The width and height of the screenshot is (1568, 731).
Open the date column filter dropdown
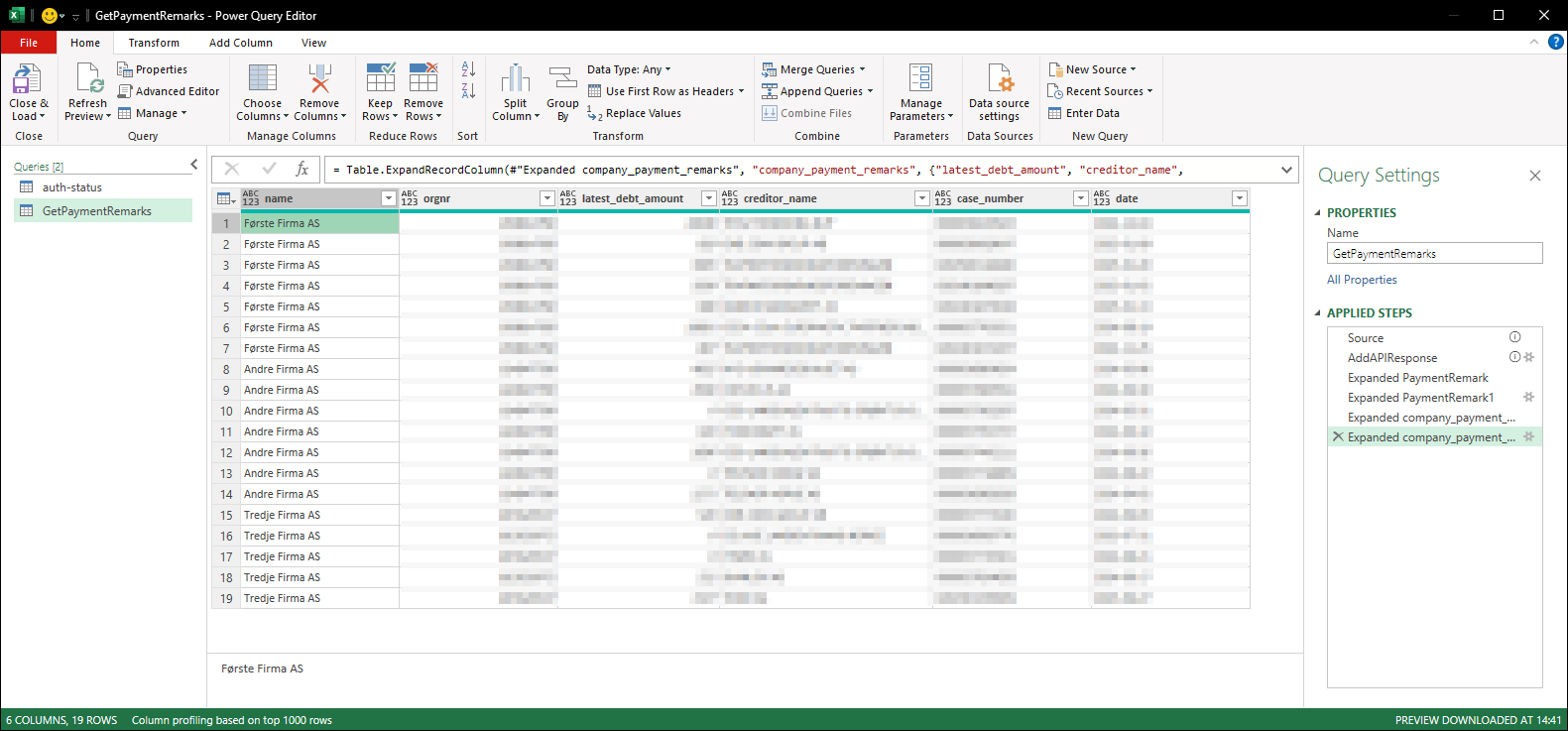(x=1239, y=198)
